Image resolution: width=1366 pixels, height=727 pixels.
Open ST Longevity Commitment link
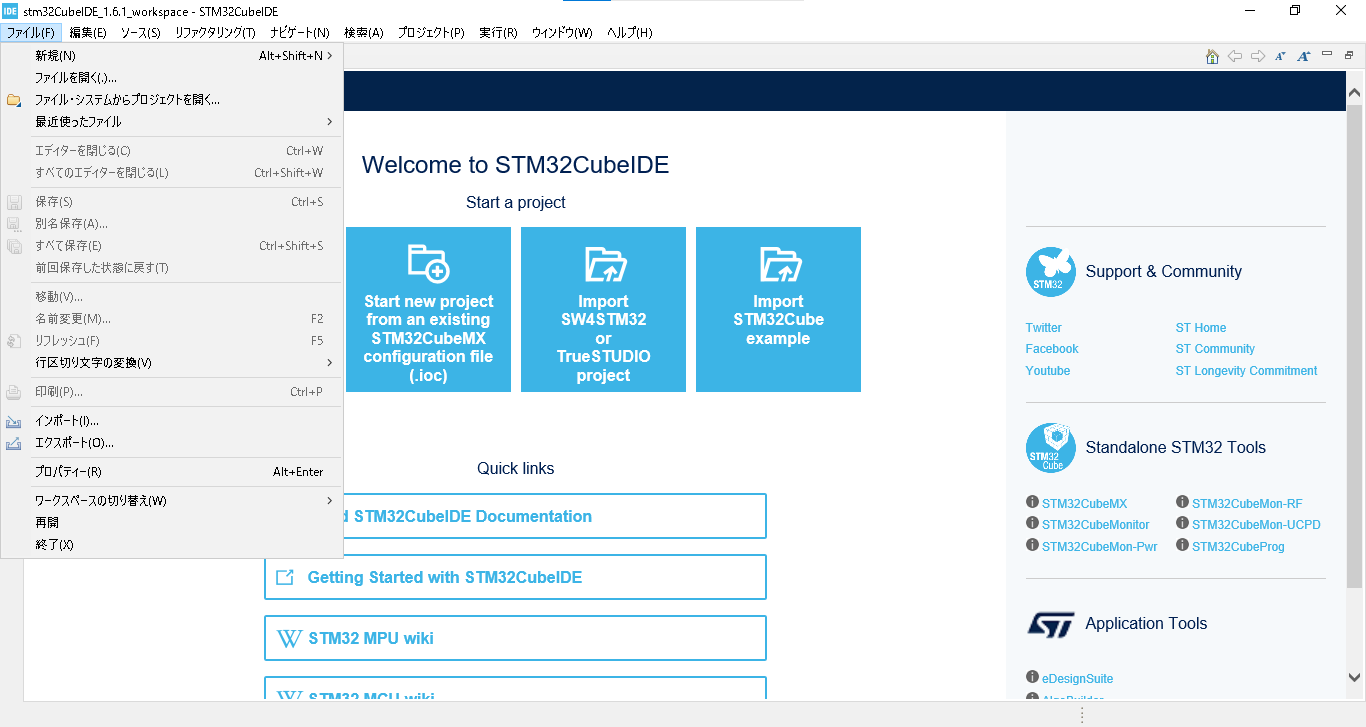tap(1246, 371)
